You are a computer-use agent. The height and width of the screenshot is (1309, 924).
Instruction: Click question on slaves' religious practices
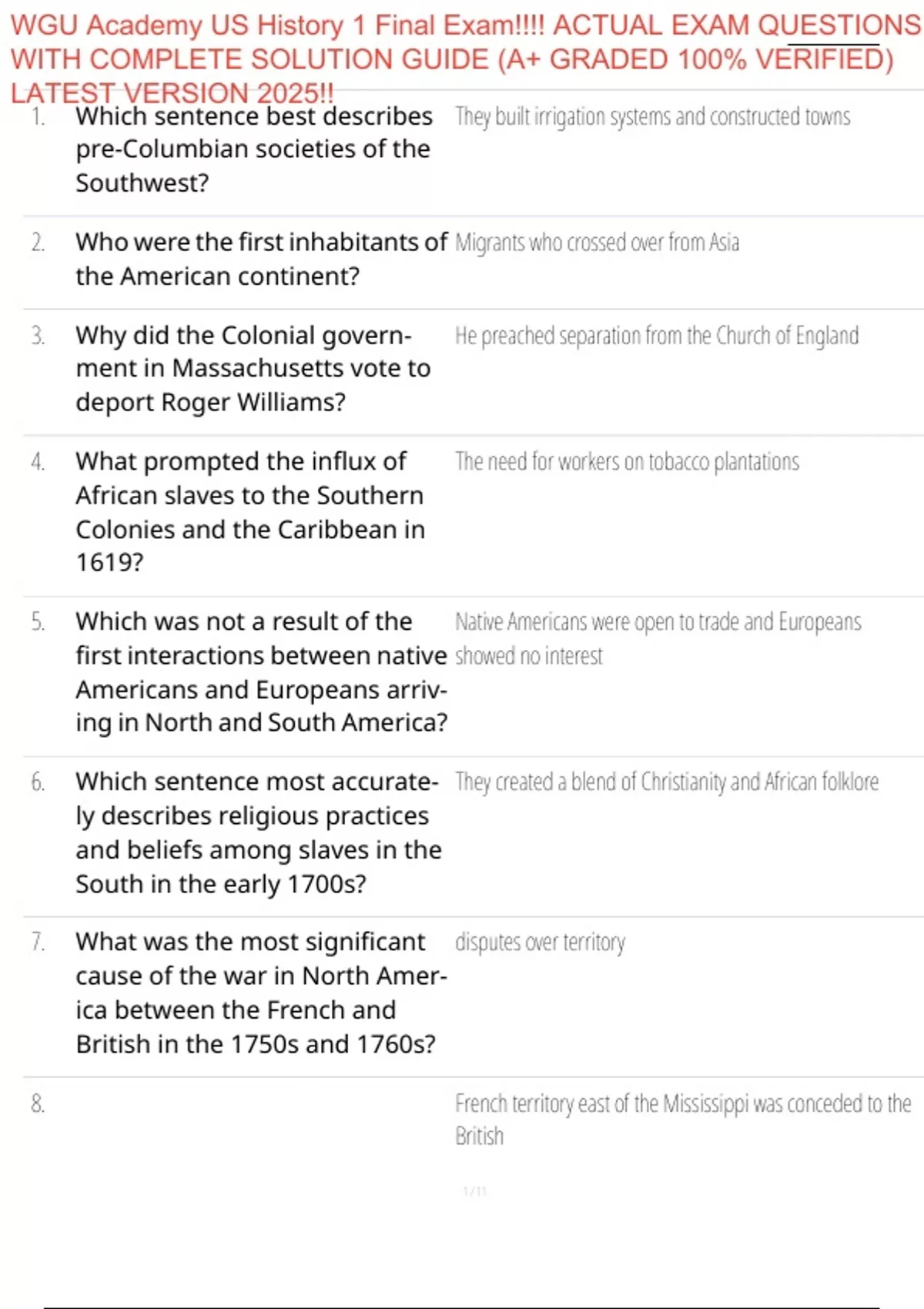258,832
